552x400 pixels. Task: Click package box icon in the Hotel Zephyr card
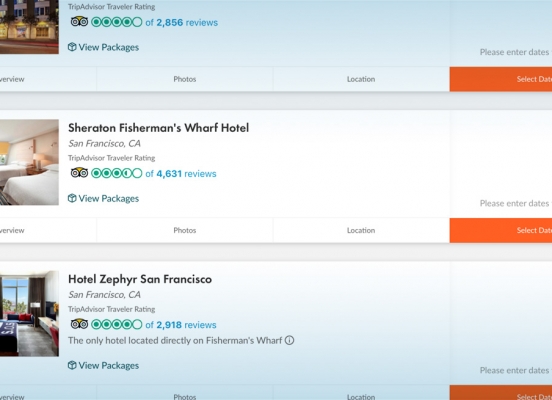[x=72, y=365]
